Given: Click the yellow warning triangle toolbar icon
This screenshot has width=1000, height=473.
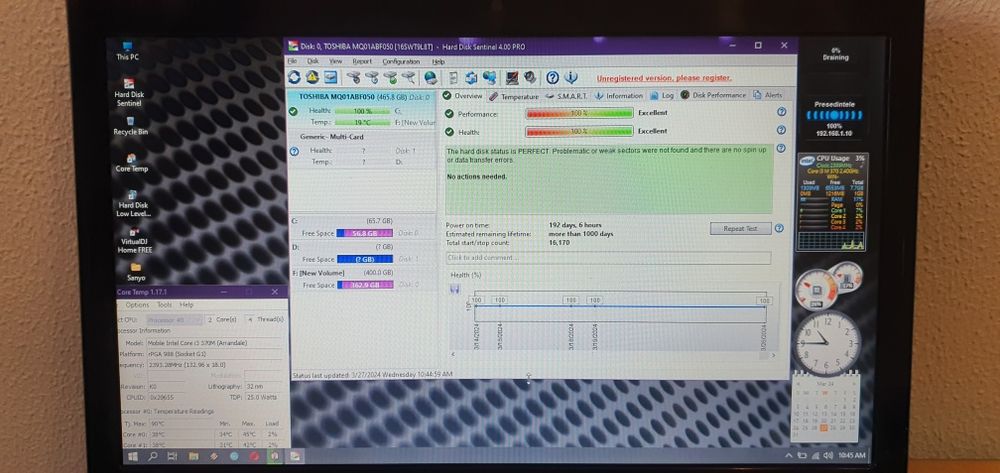Looking at the screenshot, I should 312,77.
